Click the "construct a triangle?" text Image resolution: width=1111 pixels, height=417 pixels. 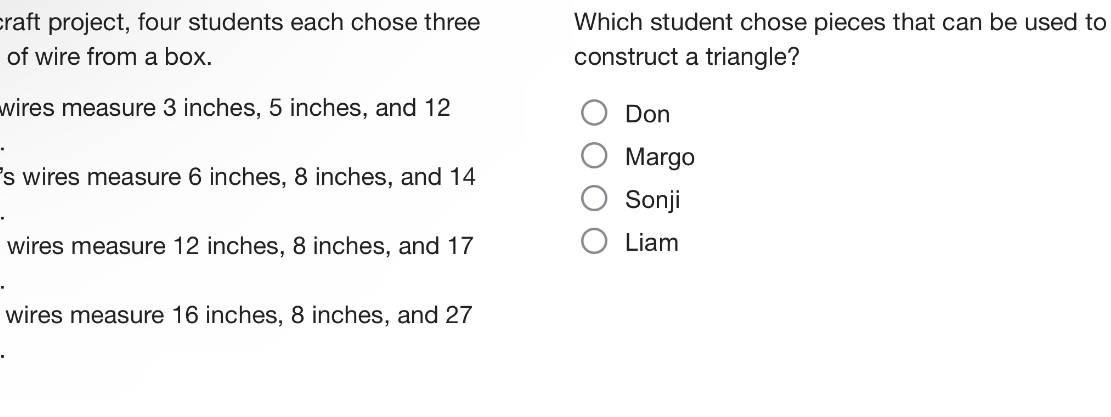686,58
